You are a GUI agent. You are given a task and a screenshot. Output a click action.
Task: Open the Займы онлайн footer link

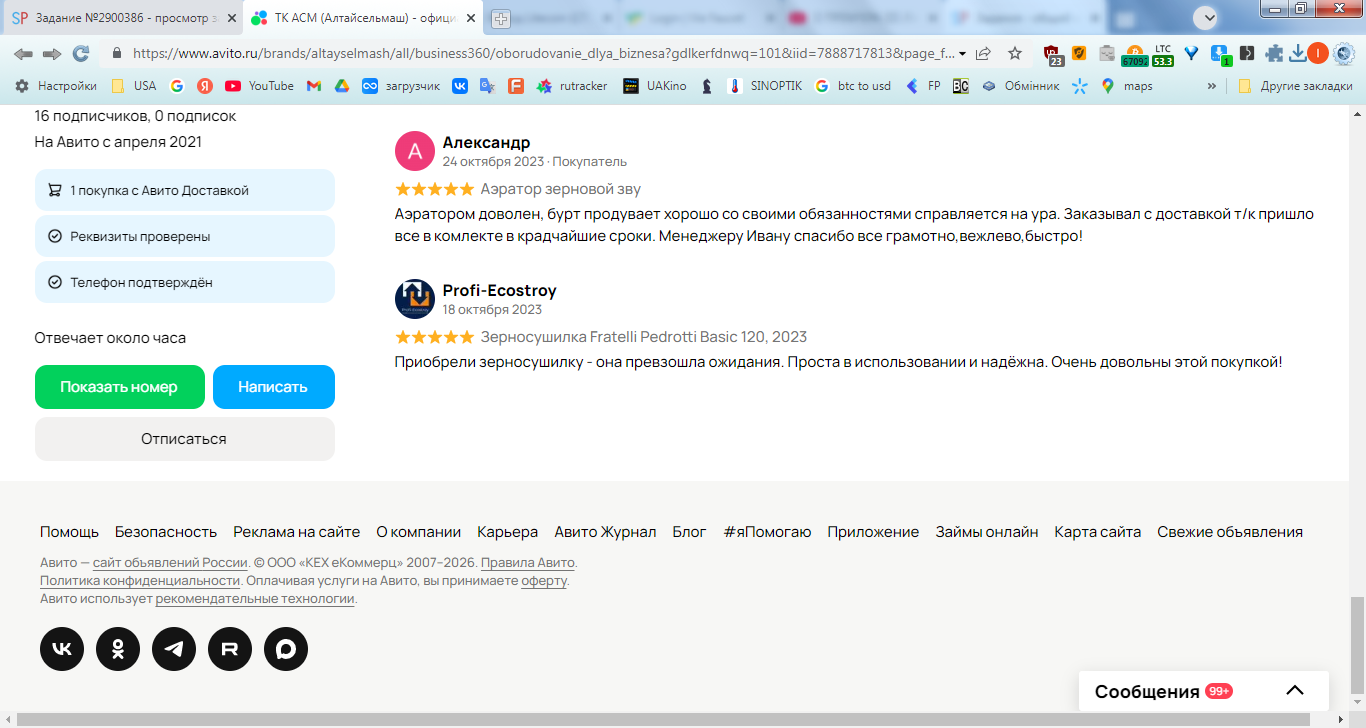[987, 532]
